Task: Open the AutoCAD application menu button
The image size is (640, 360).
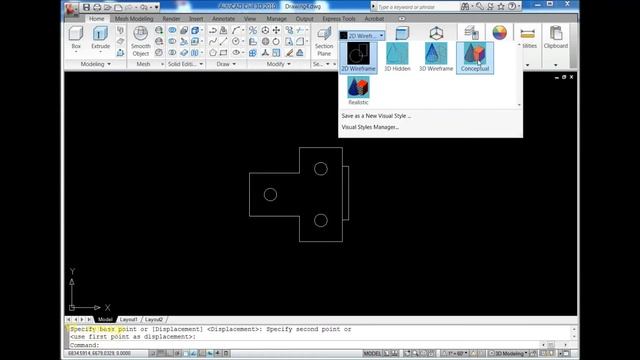Action: (71, 9)
